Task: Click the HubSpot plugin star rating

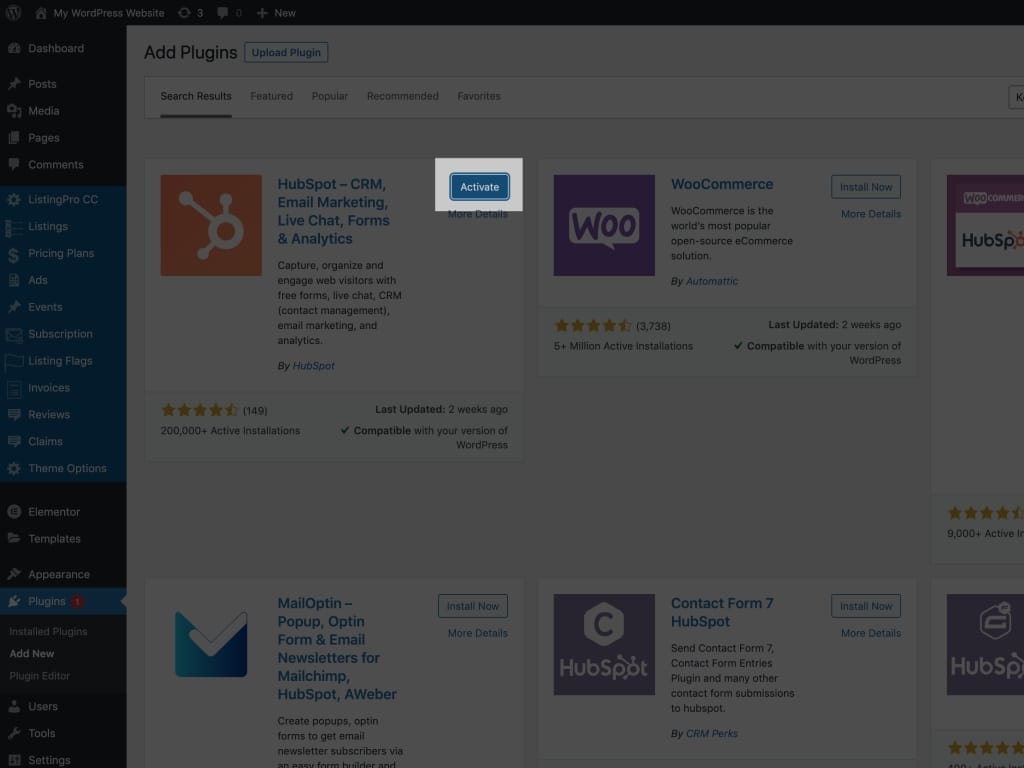Action: (200, 410)
